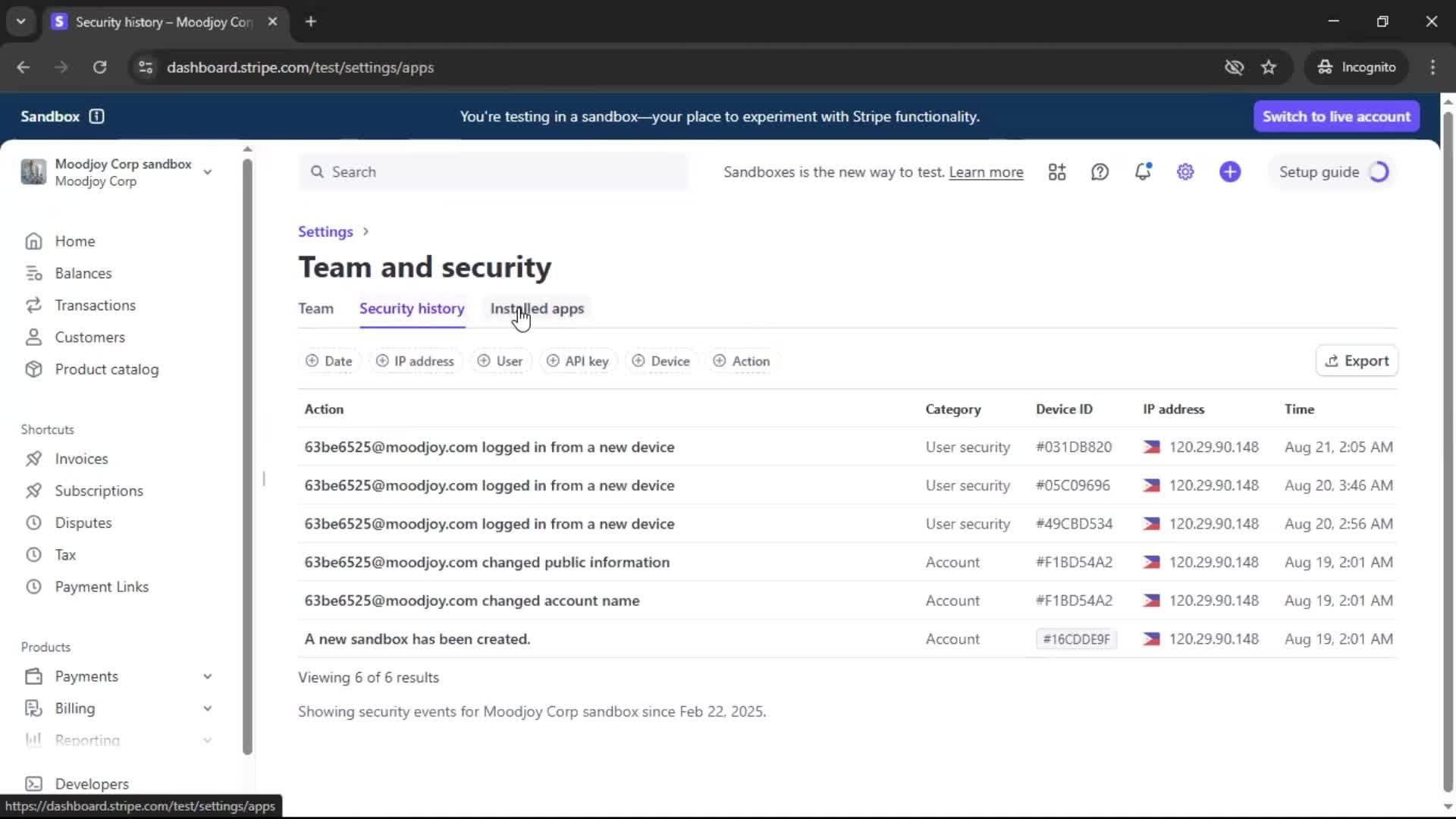1456x819 pixels.
Task: Switch to the Installed apps tab
Action: coord(537,309)
